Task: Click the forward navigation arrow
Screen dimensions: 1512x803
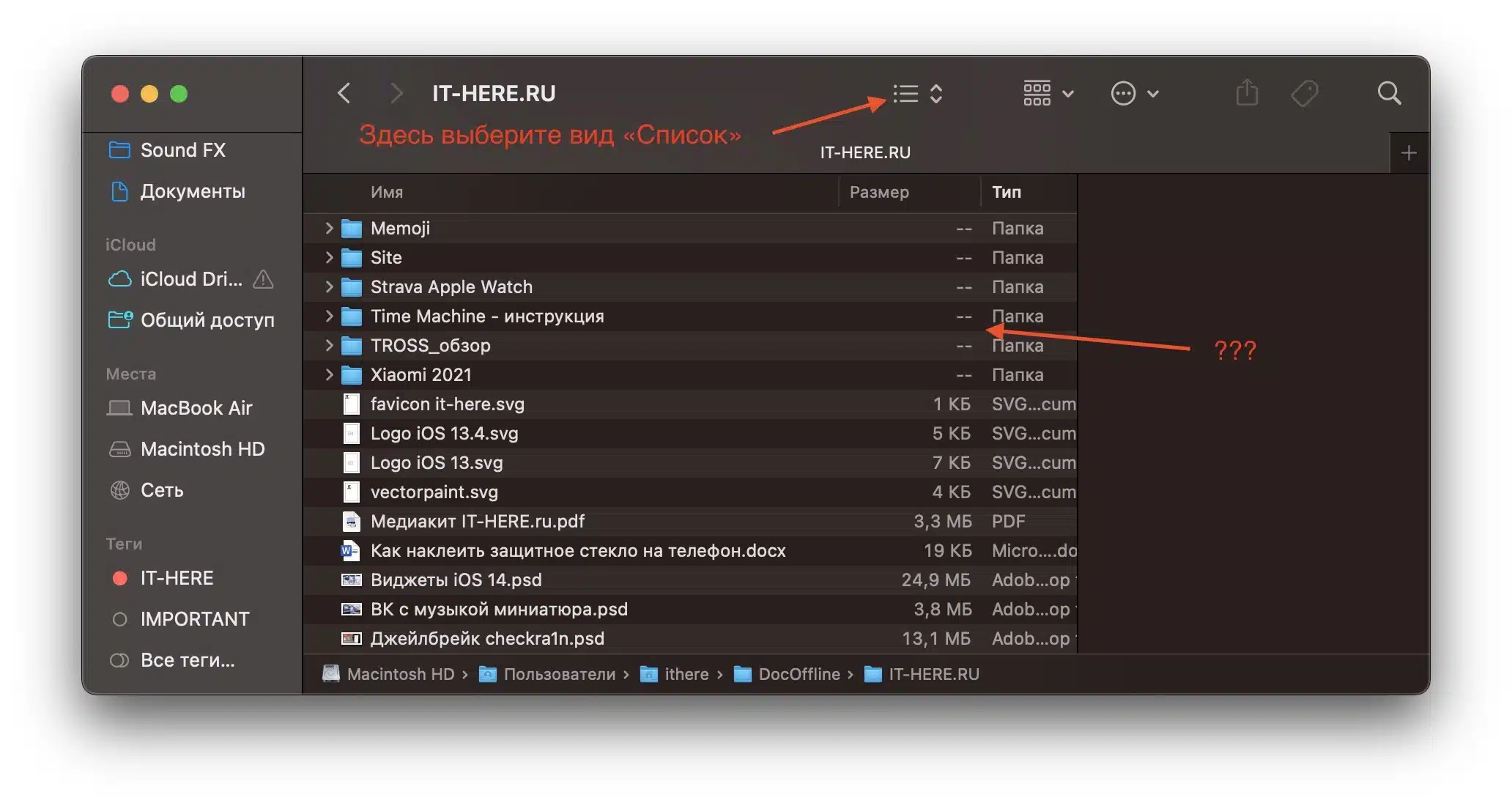Action: tap(396, 93)
